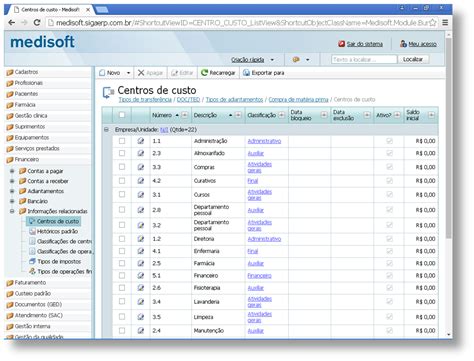The height and width of the screenshot is (361, 474).
Task: Click the Novo toolbar button
Action: pyautogui.click(x=110, y=73)
